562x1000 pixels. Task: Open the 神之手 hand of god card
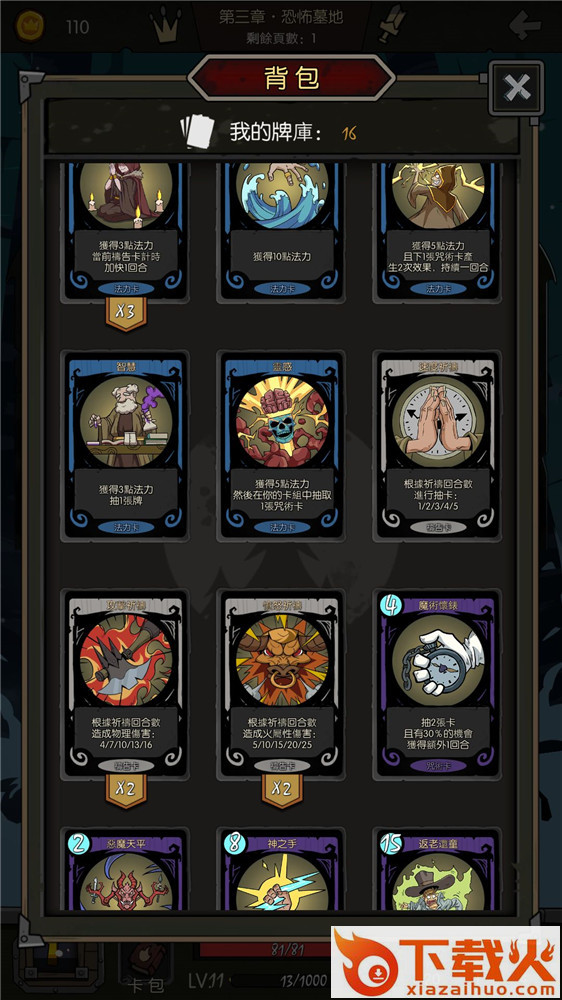[281, 871]
